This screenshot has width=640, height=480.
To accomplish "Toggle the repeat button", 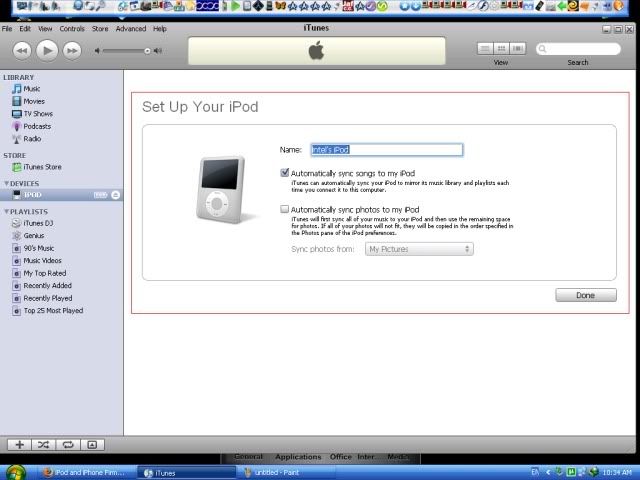I will pyautogui.click(x=67, y=443).
